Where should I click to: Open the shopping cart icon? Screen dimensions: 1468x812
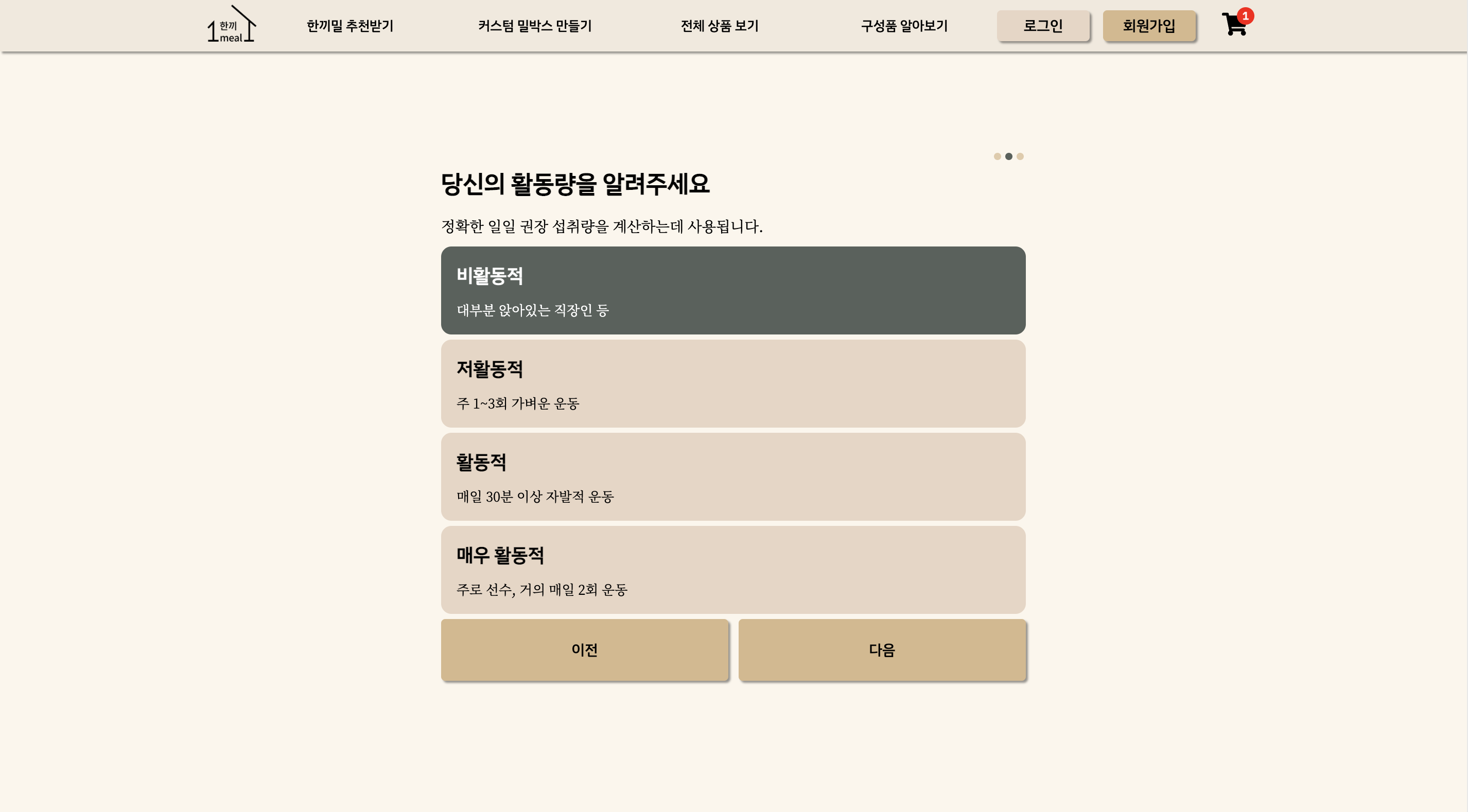[1234, 24]
